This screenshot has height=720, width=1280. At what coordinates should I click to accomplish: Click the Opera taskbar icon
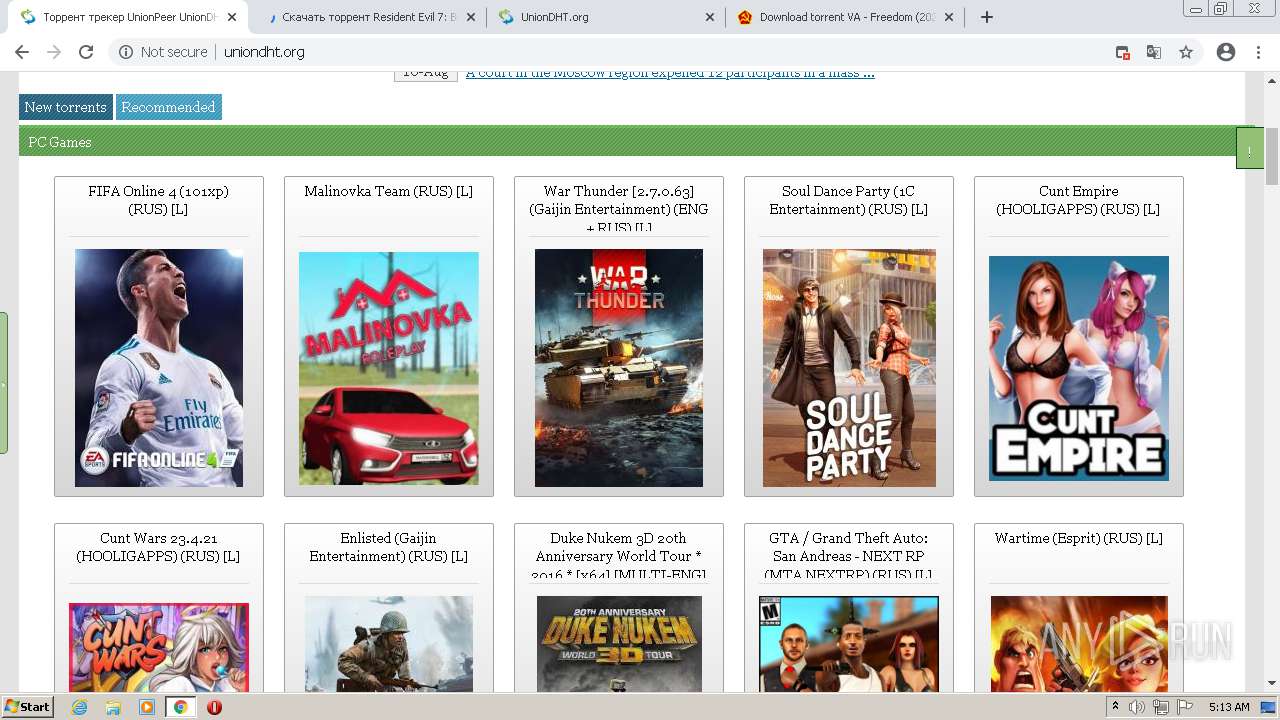(214, 707)
